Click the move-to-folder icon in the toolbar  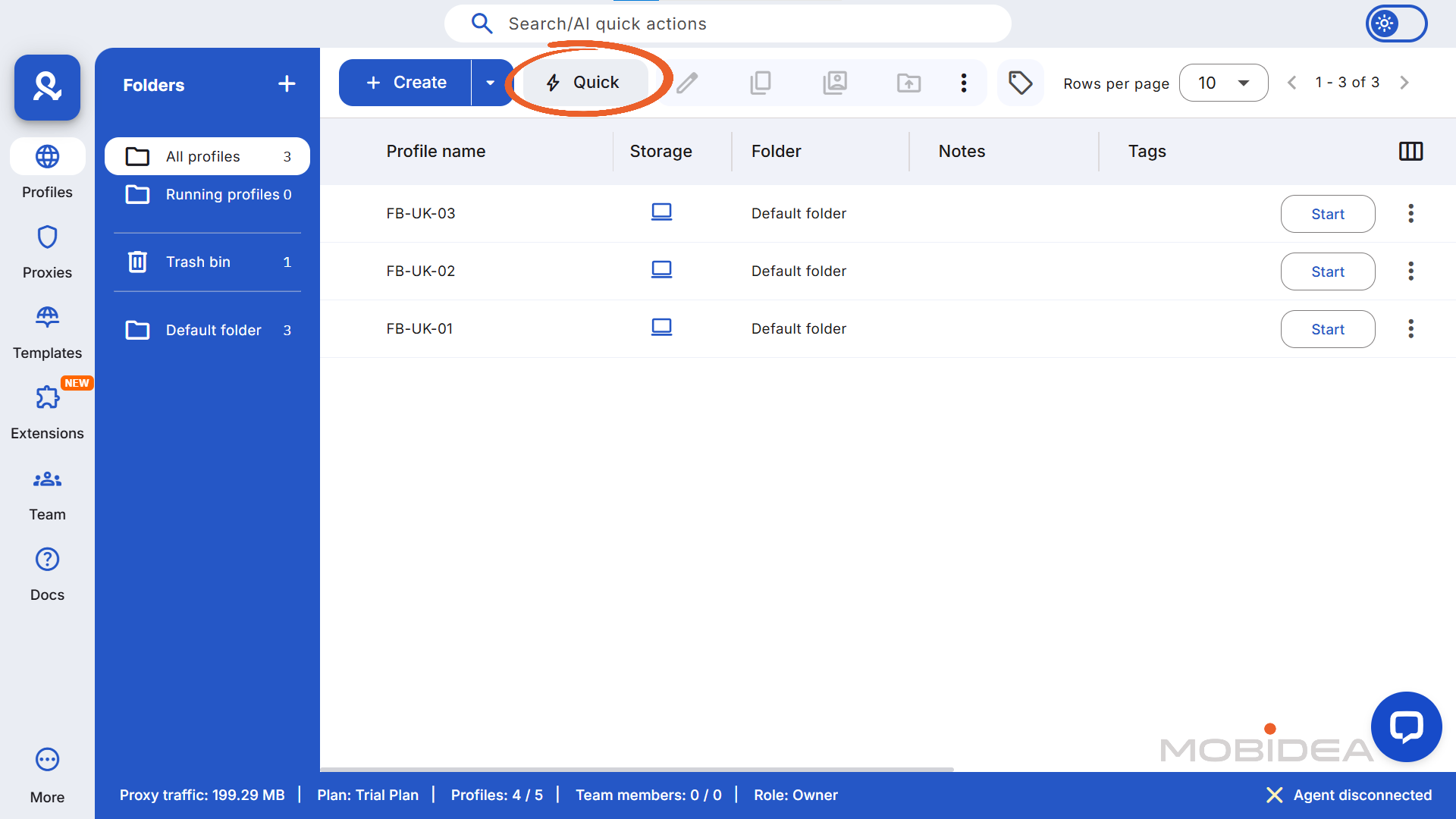click(x=908, y=83)
